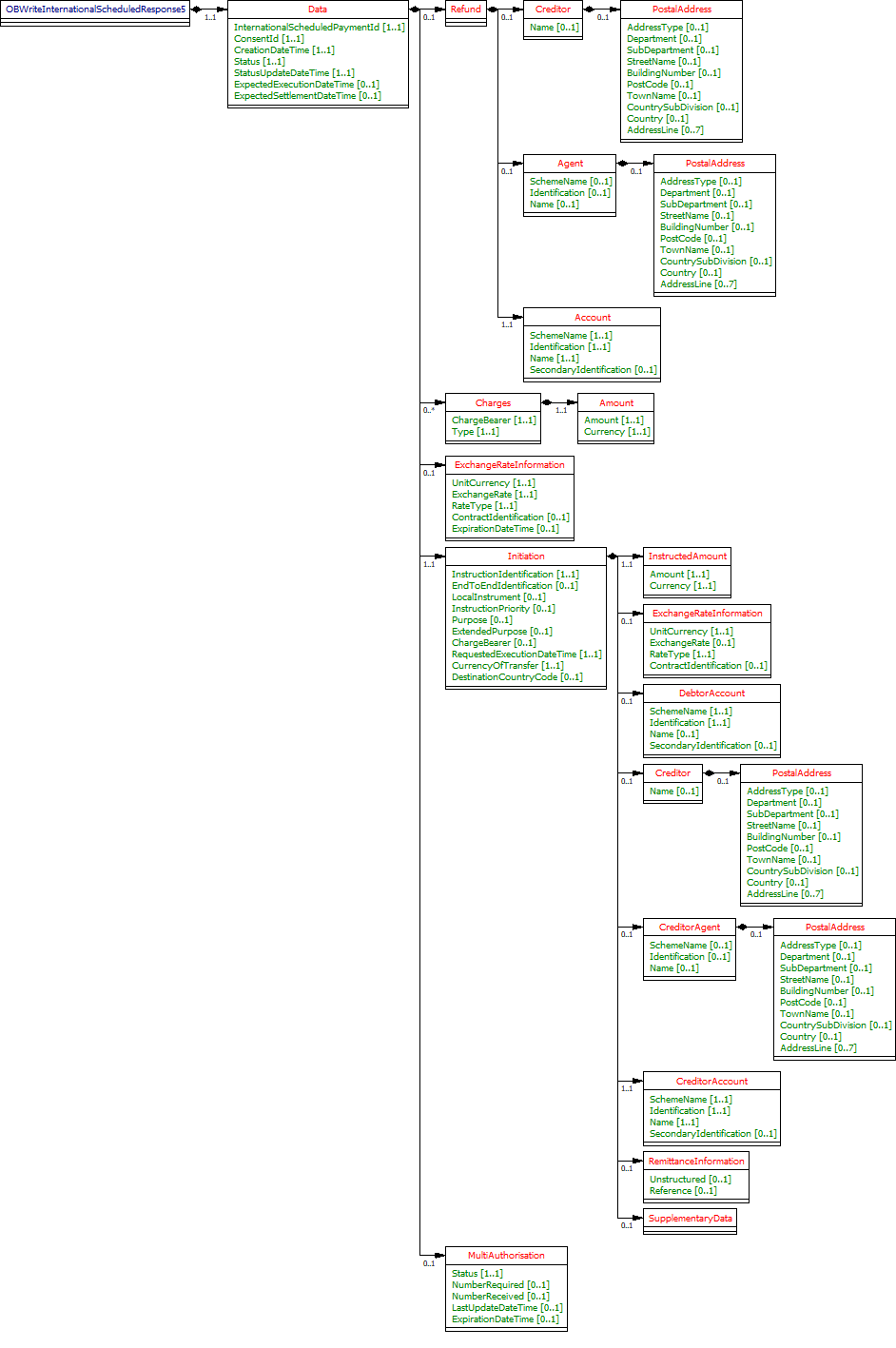Click the InternationalScheduledPaymentId attribute in Data
896x1348 pixels.
(319, 28)
